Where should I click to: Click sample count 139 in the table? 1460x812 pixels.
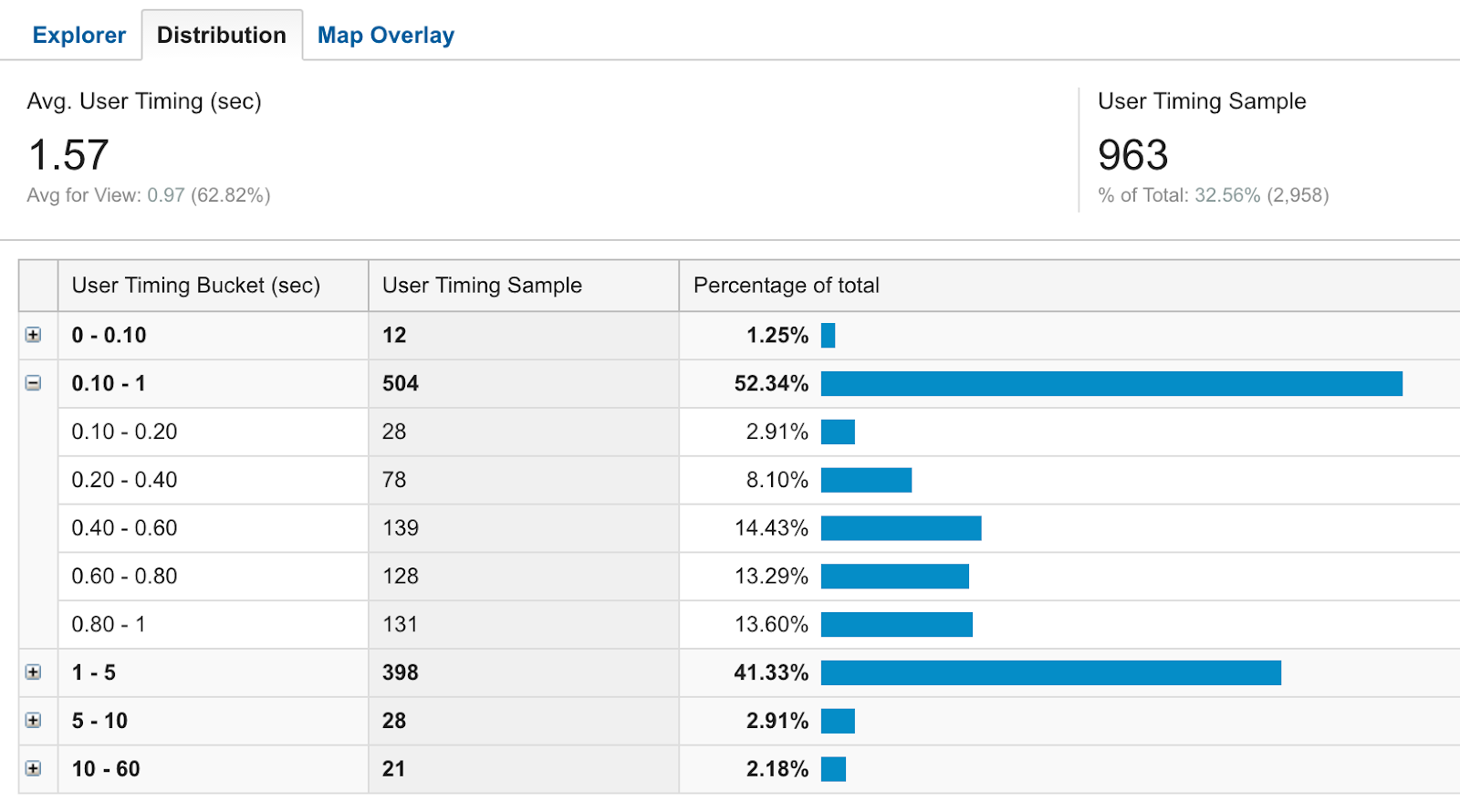401,528
